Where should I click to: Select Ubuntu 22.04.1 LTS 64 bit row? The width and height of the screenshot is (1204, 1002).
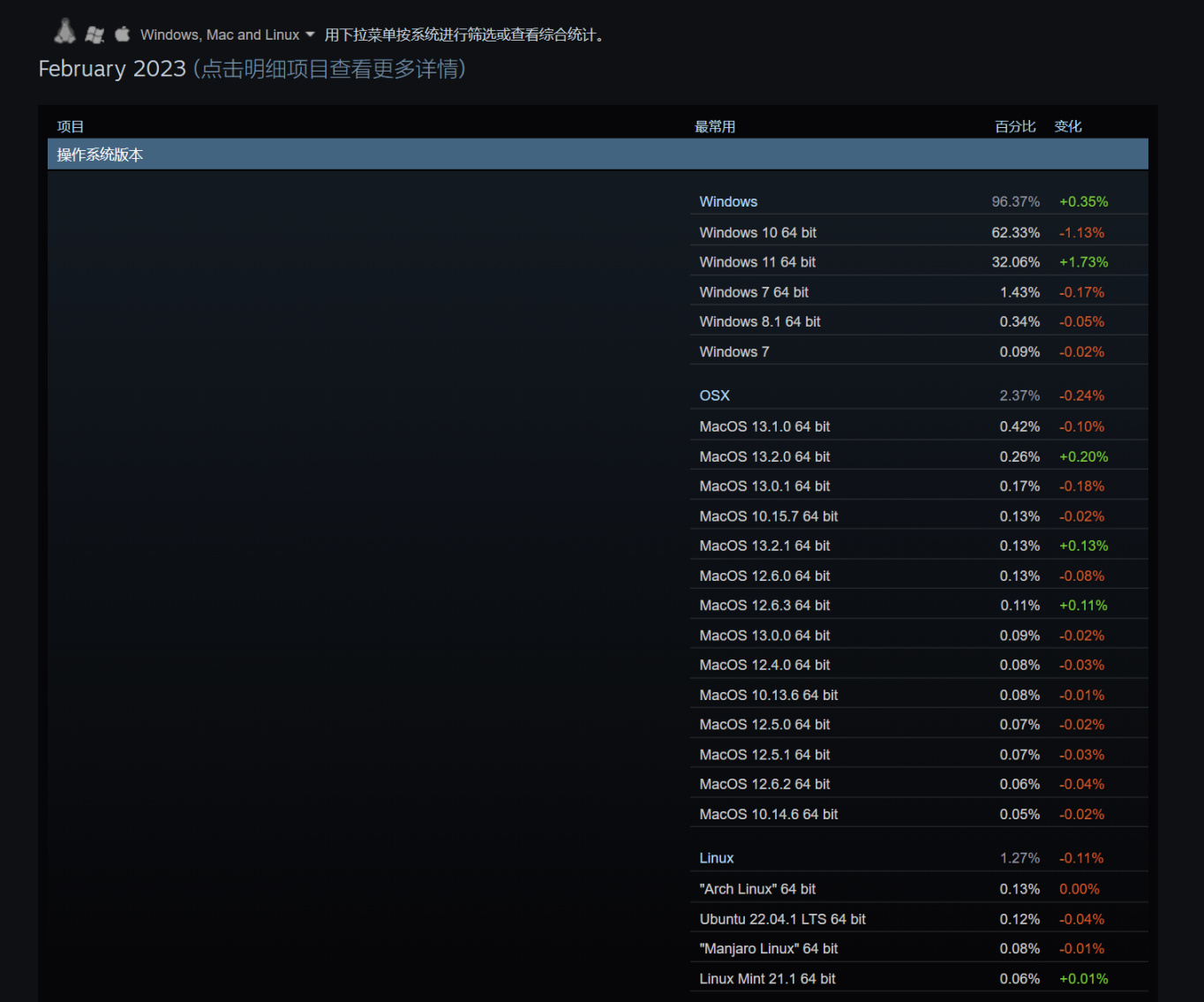[919, 919]
